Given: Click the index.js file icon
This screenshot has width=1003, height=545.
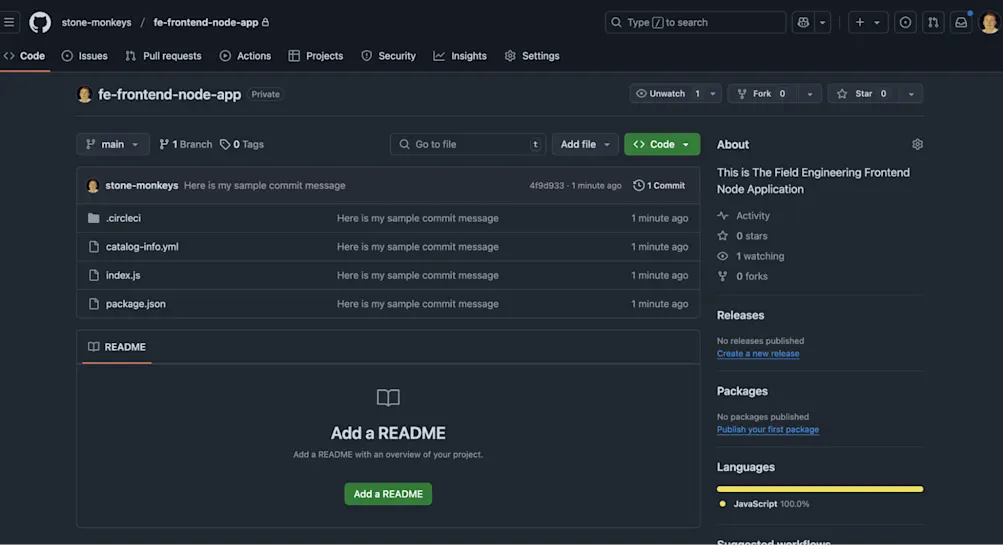Looking at the screenshot, I should [x=93, y=275].
